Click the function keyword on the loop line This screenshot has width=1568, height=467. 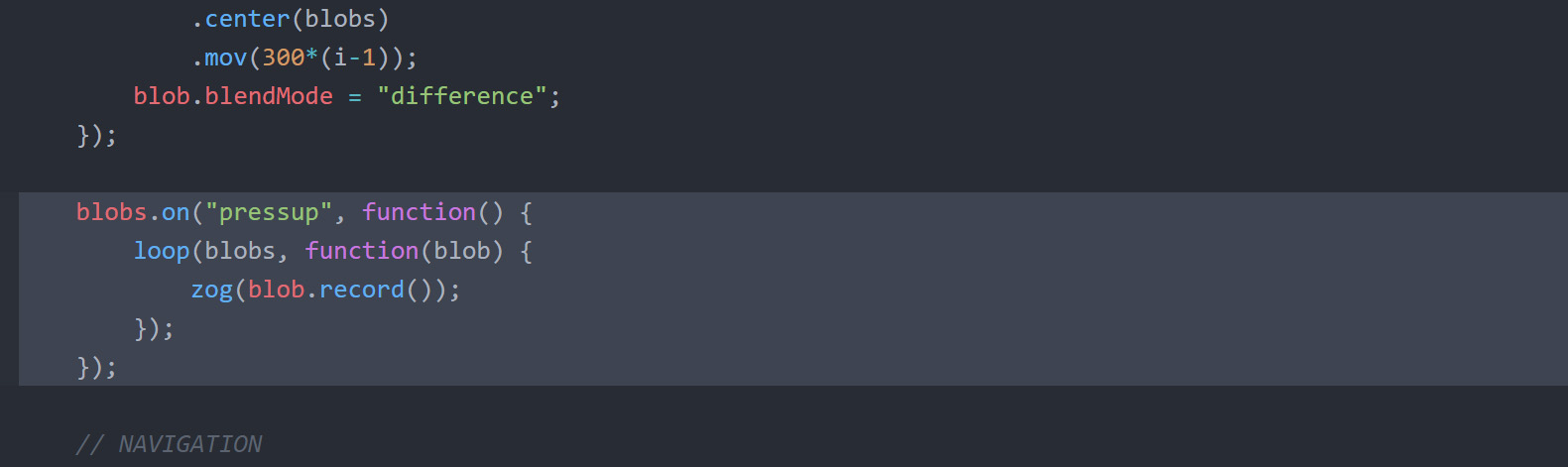coord(362,251)
